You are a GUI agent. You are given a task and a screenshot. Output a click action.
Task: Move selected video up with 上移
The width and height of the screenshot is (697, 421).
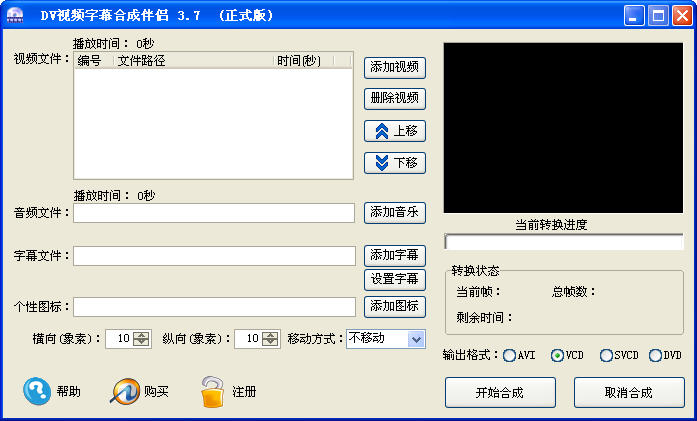coord(395,131)
